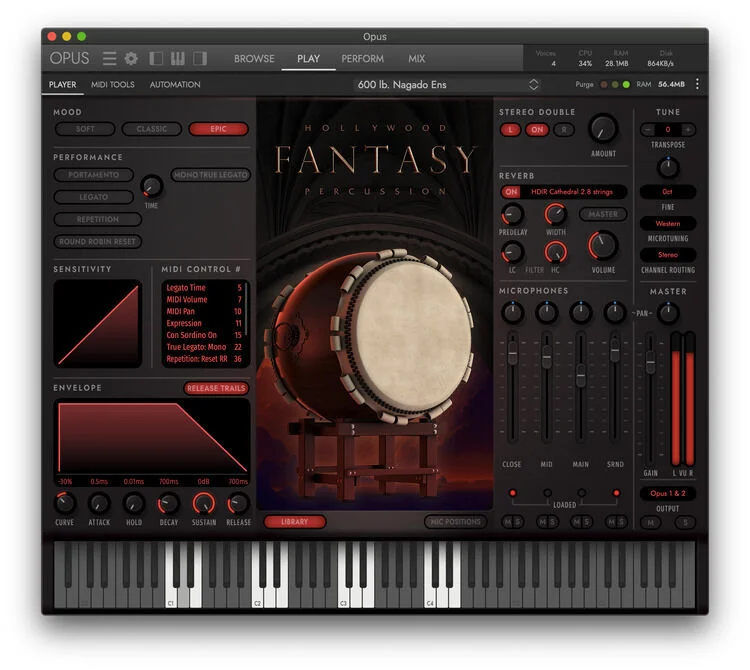Select the Classic mood

pos(152,129)
